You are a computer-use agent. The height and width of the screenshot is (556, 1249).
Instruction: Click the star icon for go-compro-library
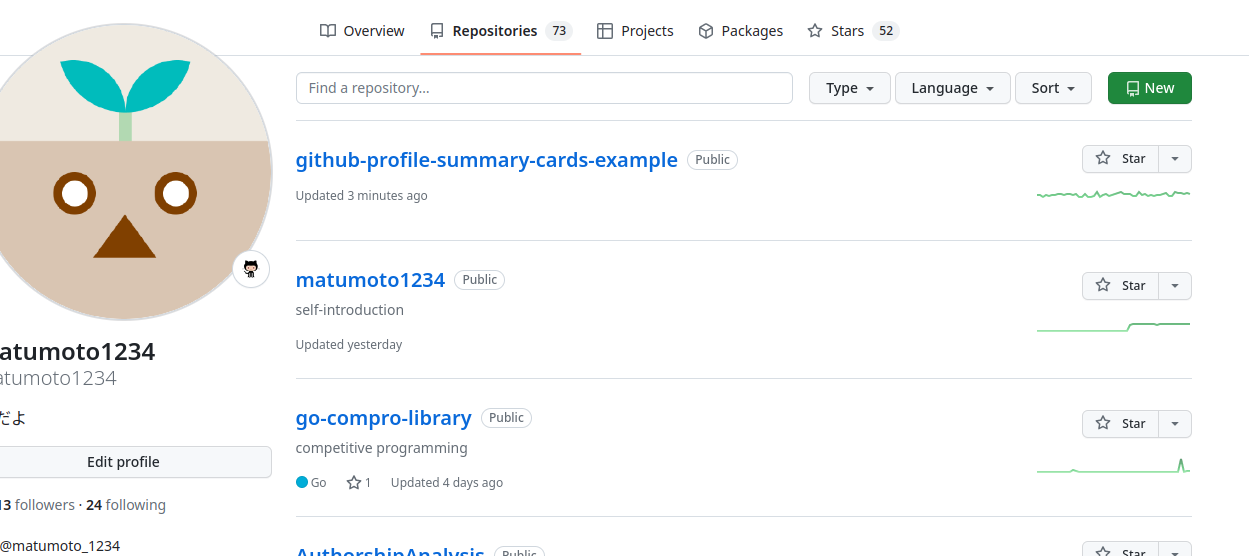click(1103, 423)
